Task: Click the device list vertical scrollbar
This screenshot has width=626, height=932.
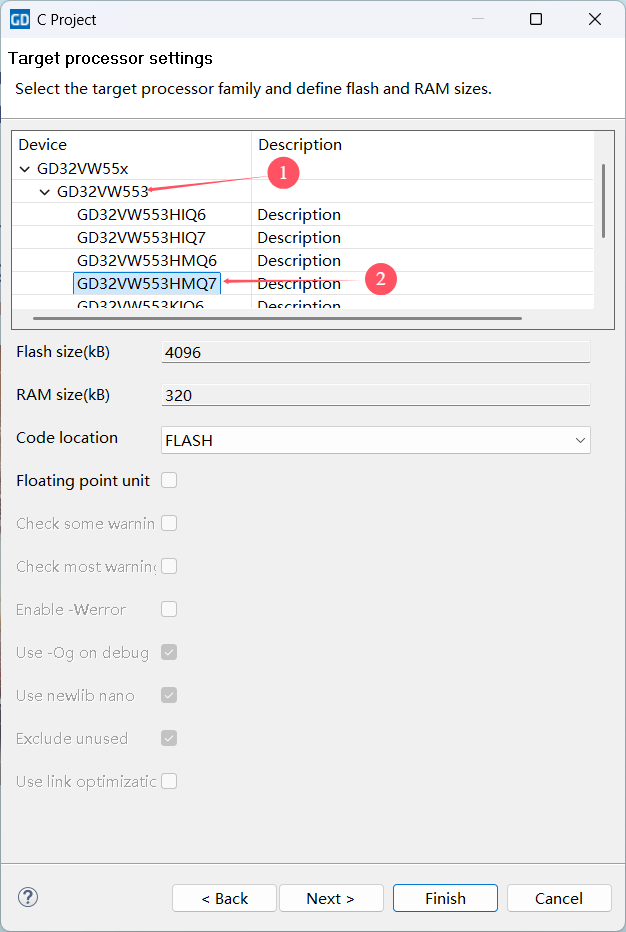Action: coord(603,200)
